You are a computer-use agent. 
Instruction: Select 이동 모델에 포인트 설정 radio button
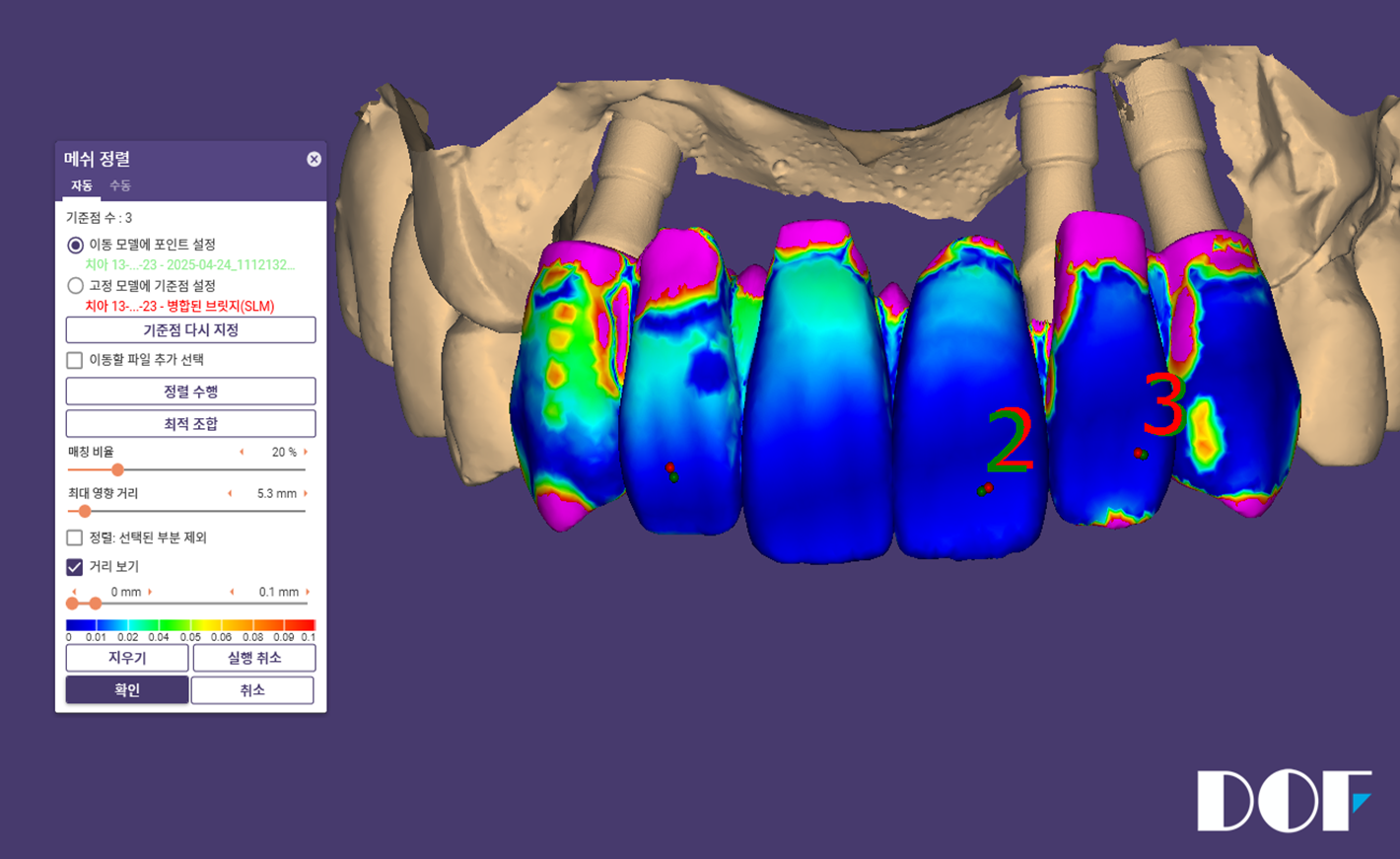coord(75,245)
